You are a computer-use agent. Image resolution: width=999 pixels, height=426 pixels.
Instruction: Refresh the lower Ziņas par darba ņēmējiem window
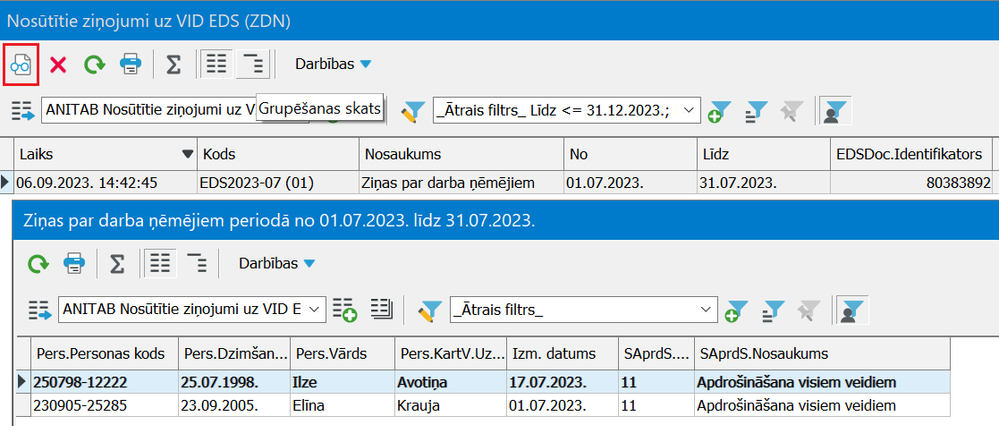pyautogui.click(x=39, y=263)
